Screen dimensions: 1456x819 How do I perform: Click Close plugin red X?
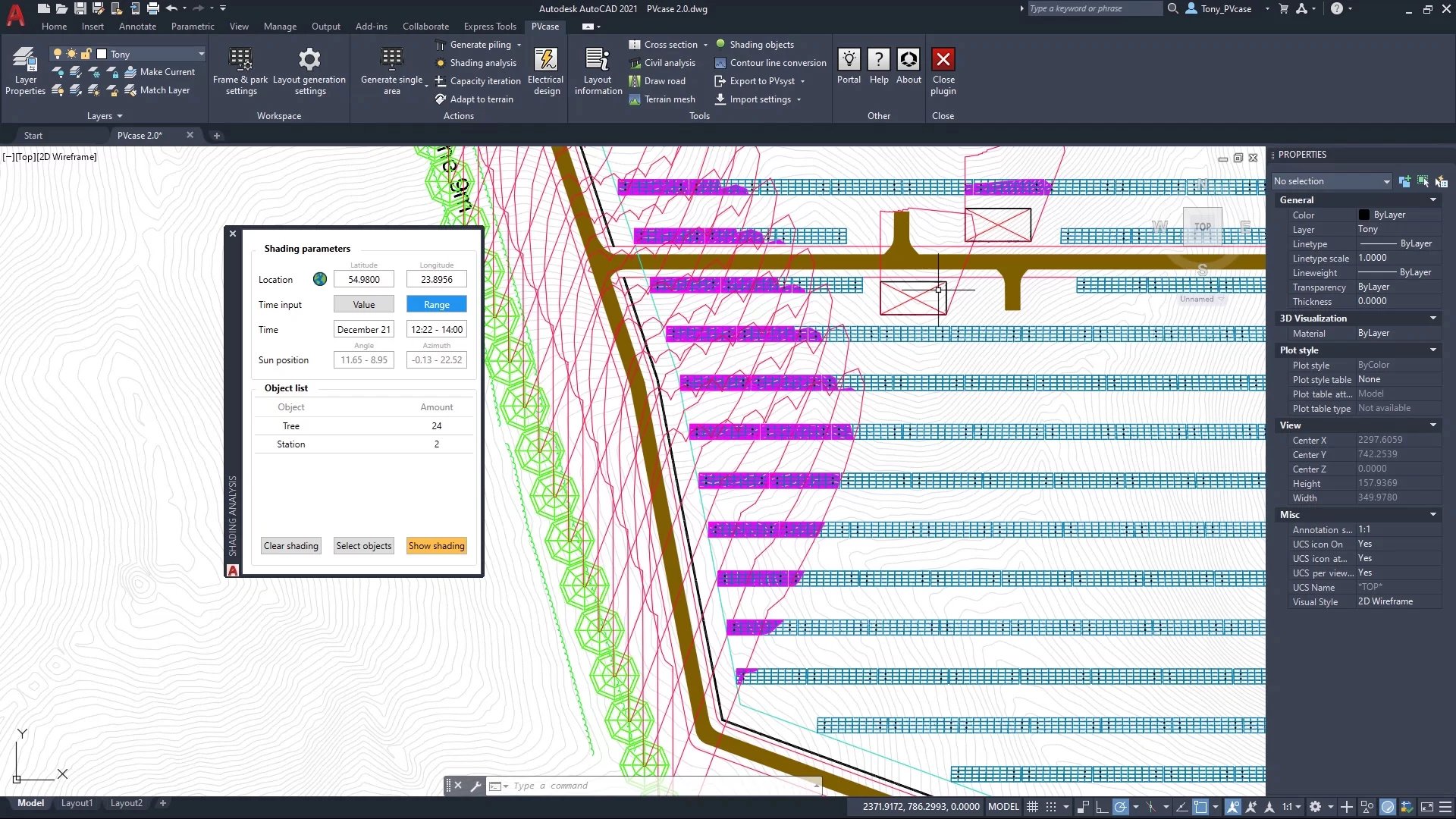pyautogui.click(x=943, y=59)
